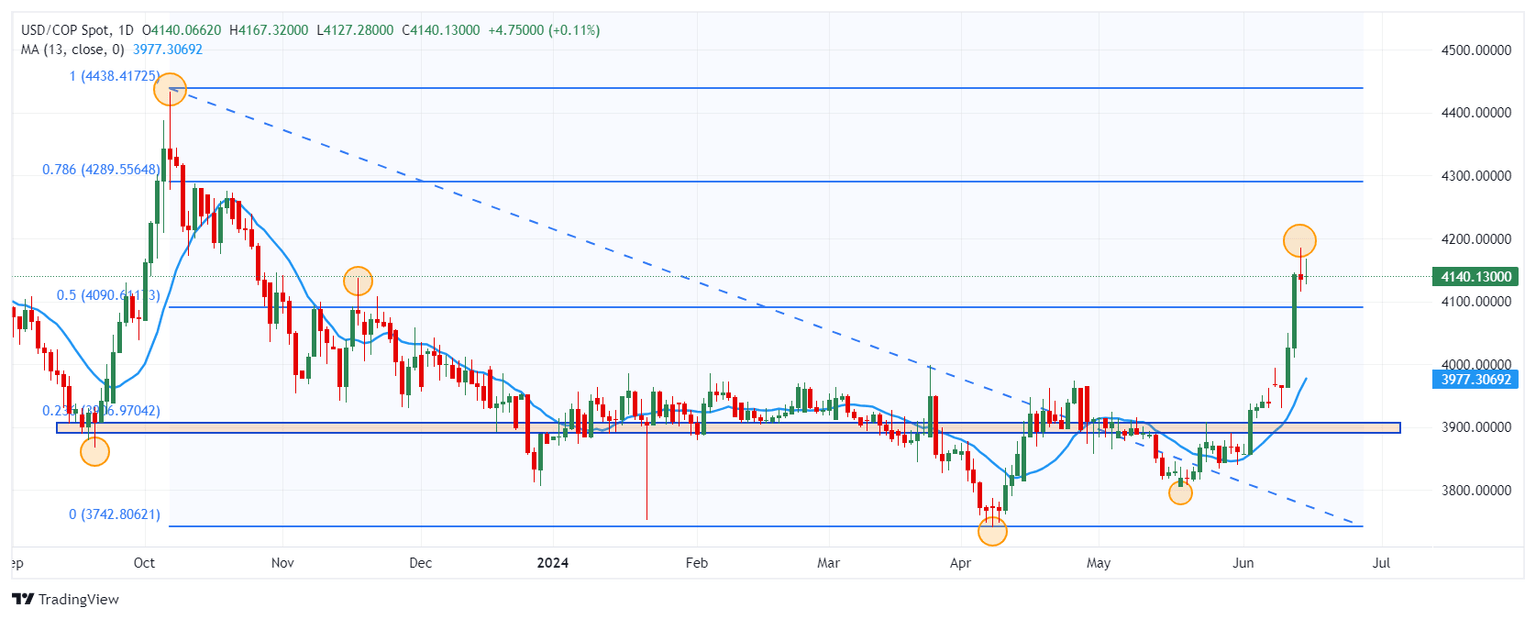This screenshot has width=1536, height=619.
Task: Select the orange circle at the September low
Action: [94, 452]
